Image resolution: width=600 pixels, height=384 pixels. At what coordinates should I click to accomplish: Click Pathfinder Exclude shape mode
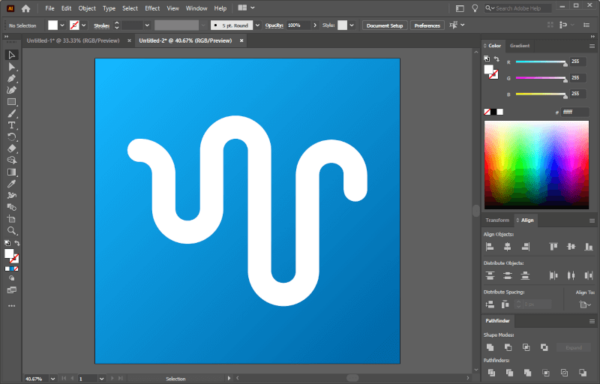pos(544,347)
